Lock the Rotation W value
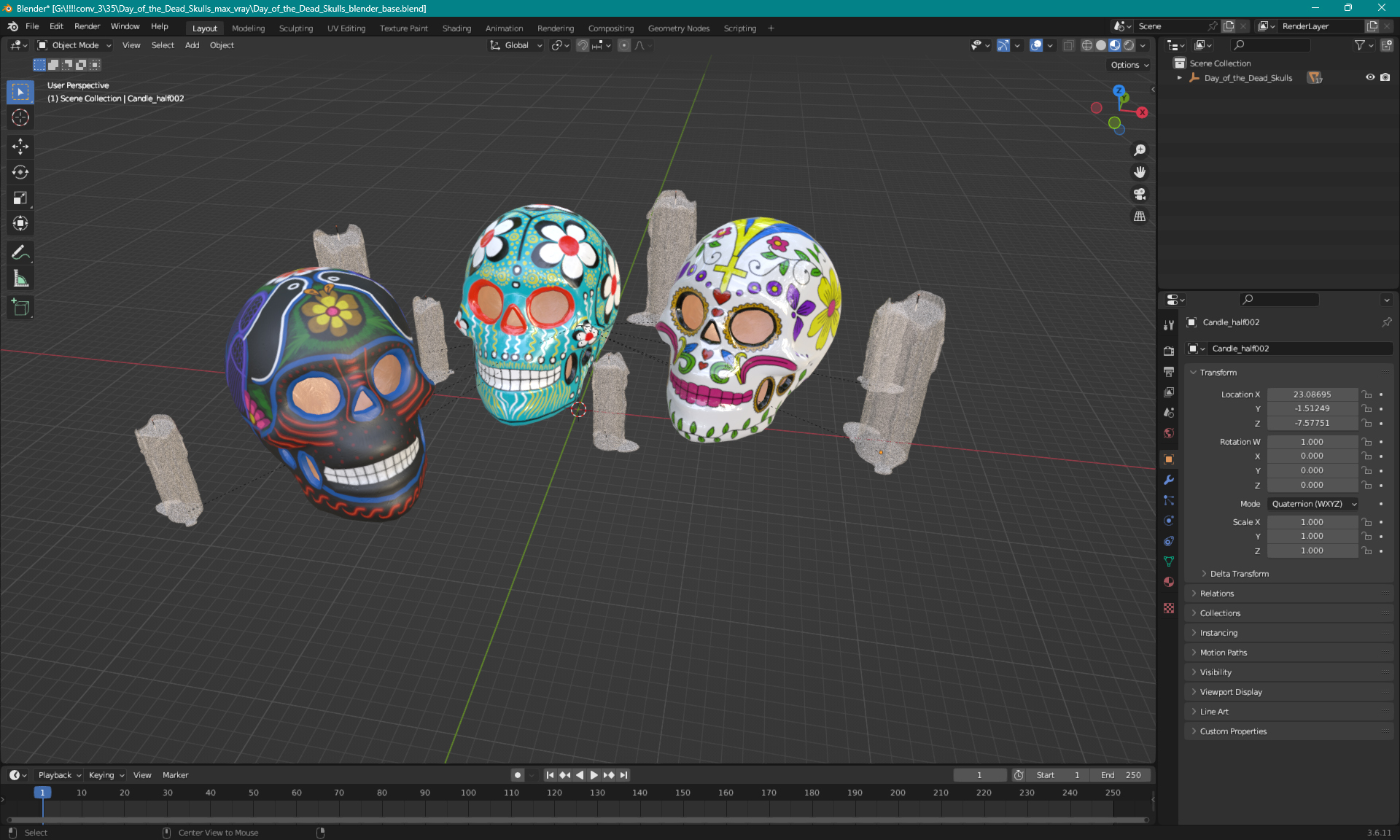 pos(1367,442)
